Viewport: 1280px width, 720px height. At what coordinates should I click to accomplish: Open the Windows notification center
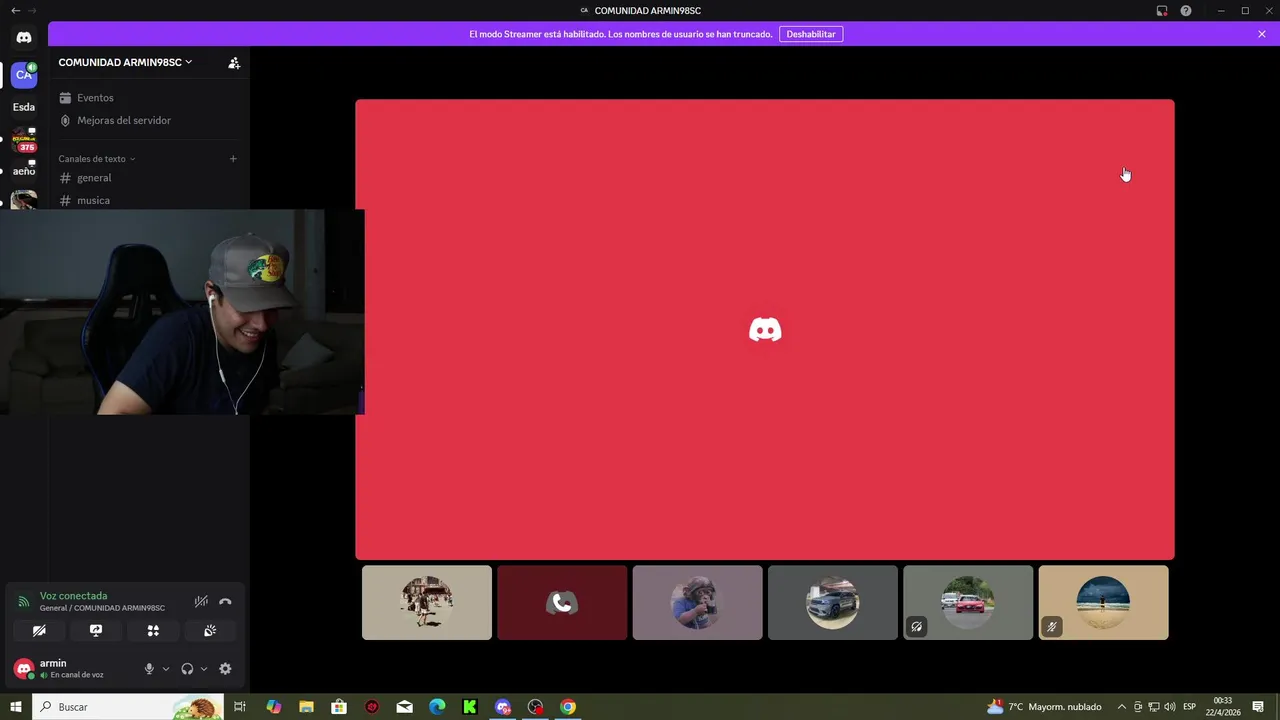(x=1258, y=707)
